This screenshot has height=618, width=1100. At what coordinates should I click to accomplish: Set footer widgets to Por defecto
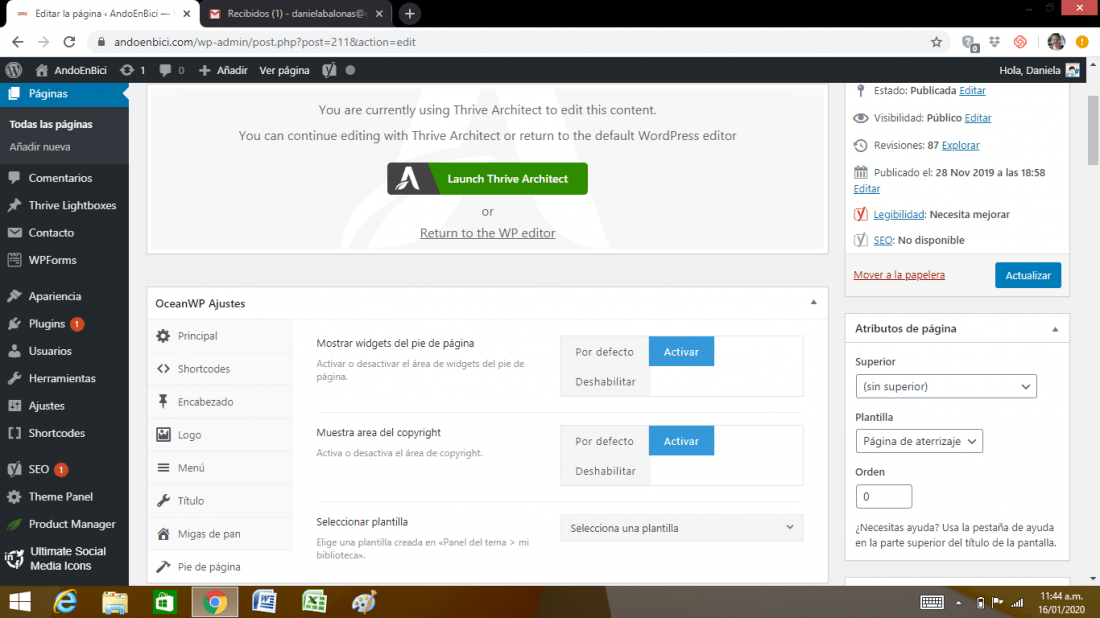pyautogui.click(x=604, y=351)
